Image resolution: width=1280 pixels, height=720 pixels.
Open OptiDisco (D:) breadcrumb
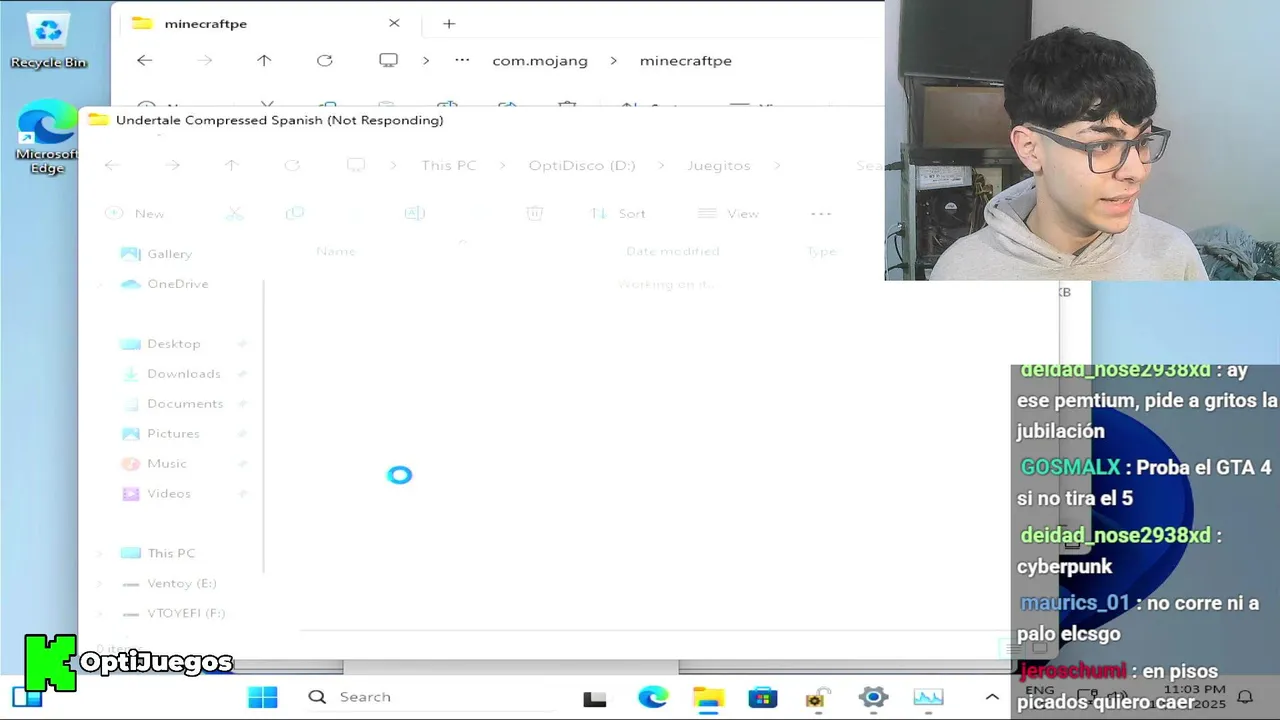coord(582,165)
